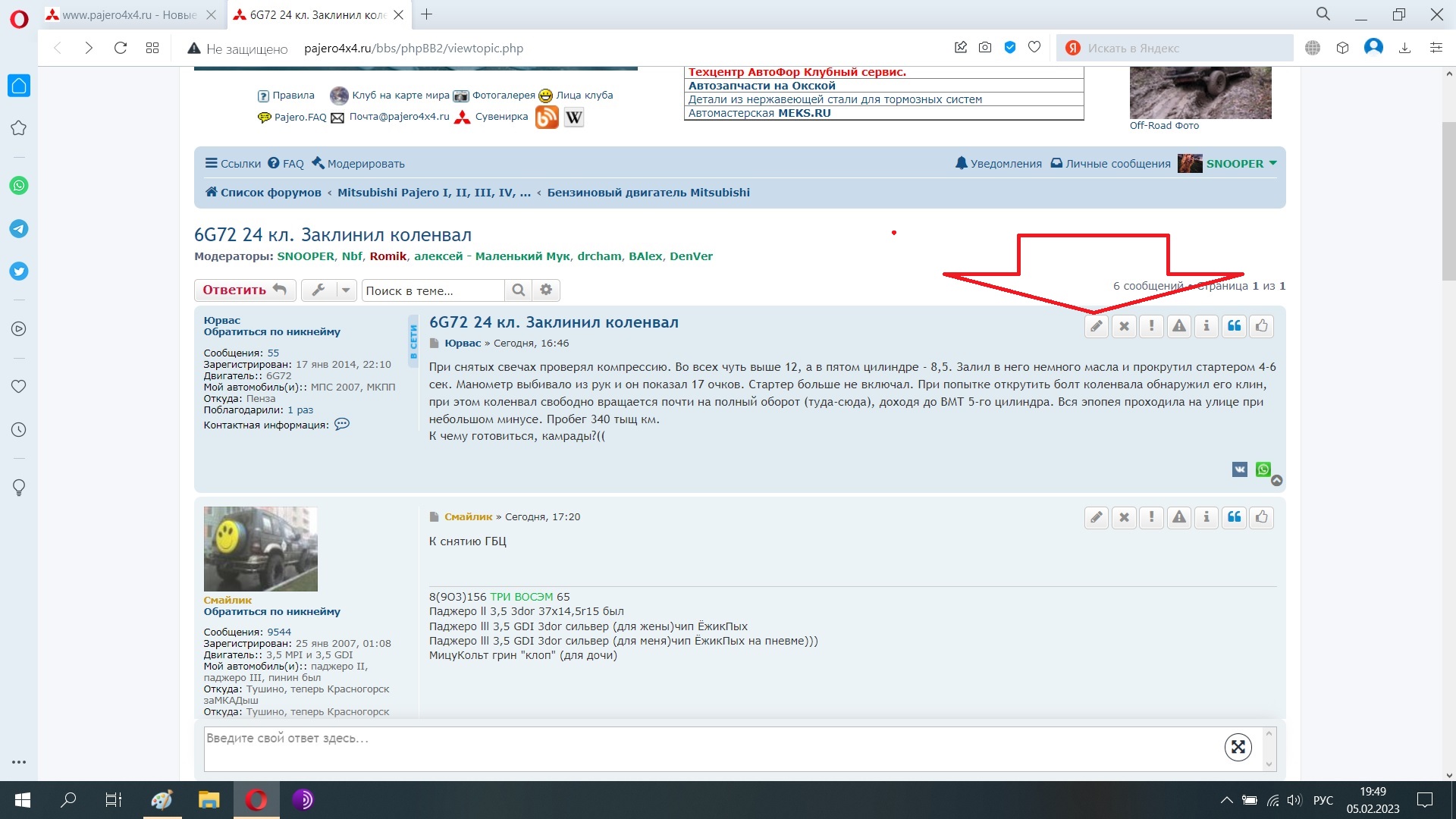Click the edit pencil on Смайлик's post
Image resolution: width=1456 pixels, height=819 pixels.
pyautogui.click(x=1096, y=517)
